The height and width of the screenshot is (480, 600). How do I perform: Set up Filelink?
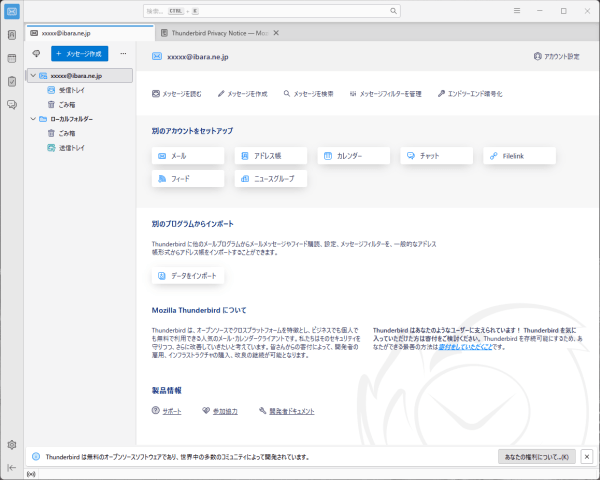tap(520, 156)
